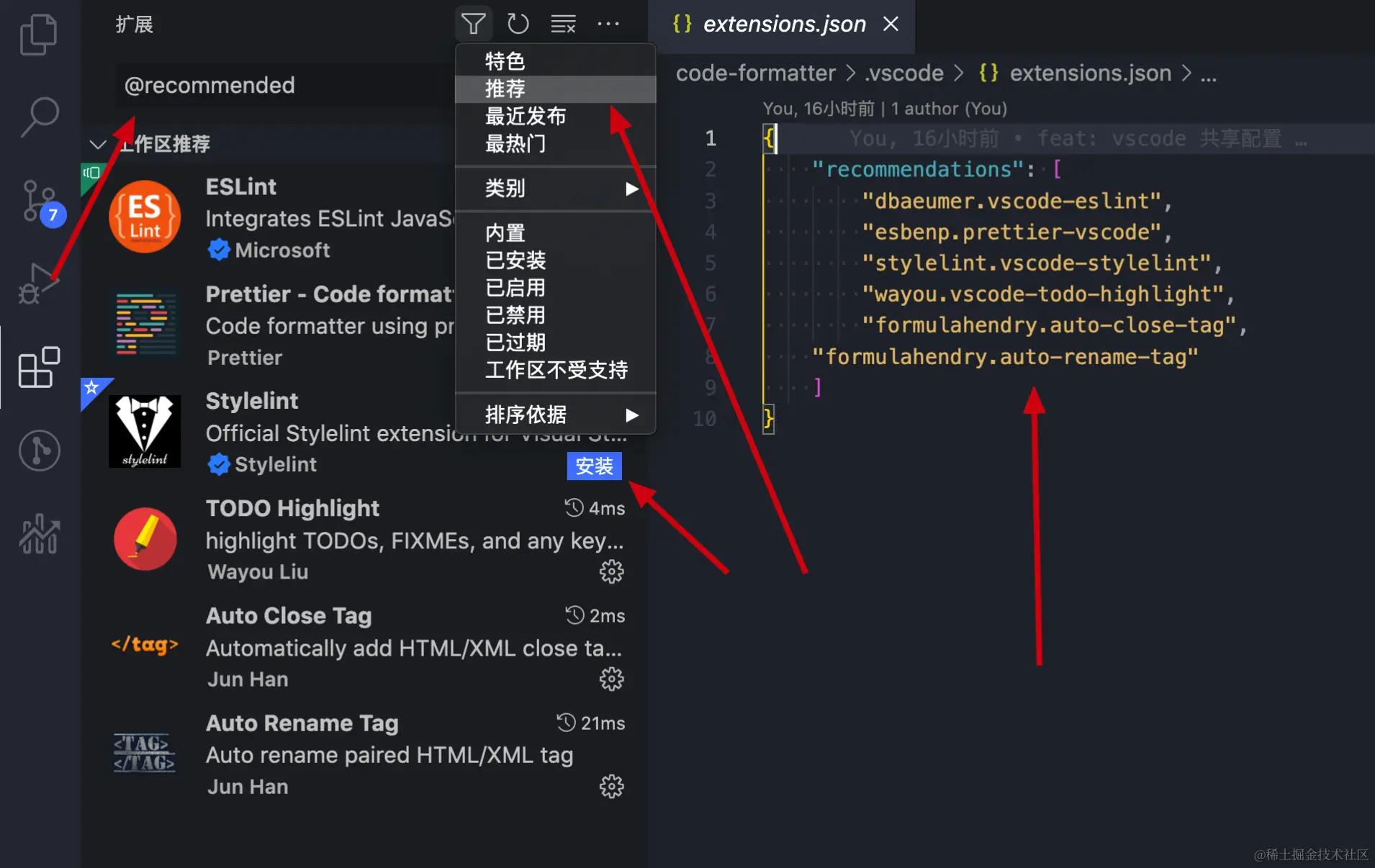
Task: Open the Search view in activity bar
Action: 39,117
